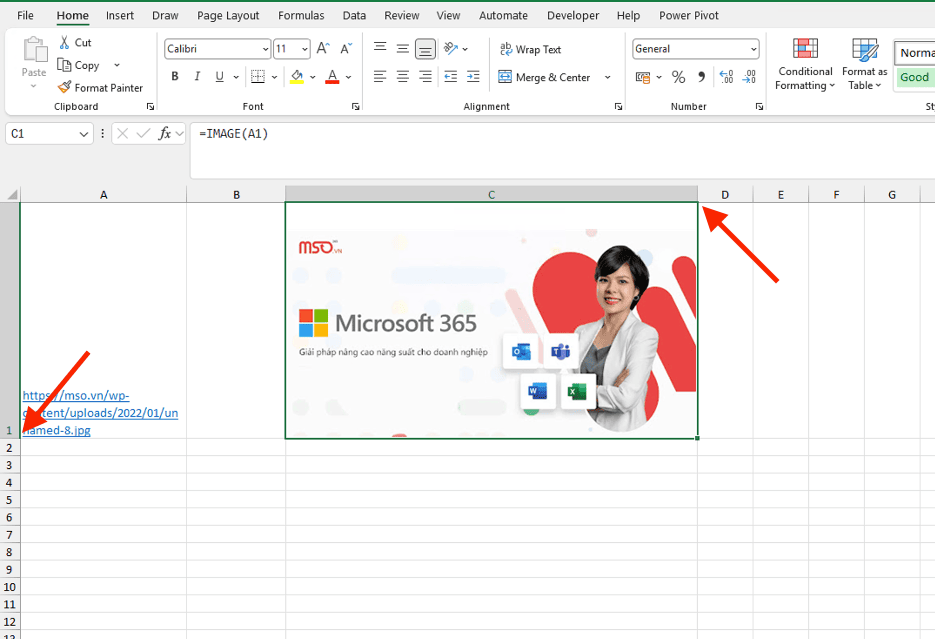Open underline style dropdown arrow

pos(236,77)
